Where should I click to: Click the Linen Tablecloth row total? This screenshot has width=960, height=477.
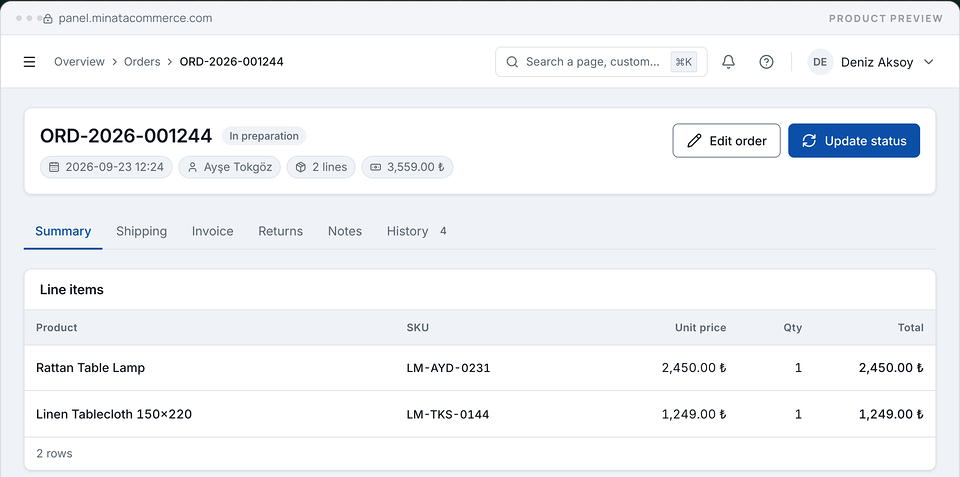(891, 415)
